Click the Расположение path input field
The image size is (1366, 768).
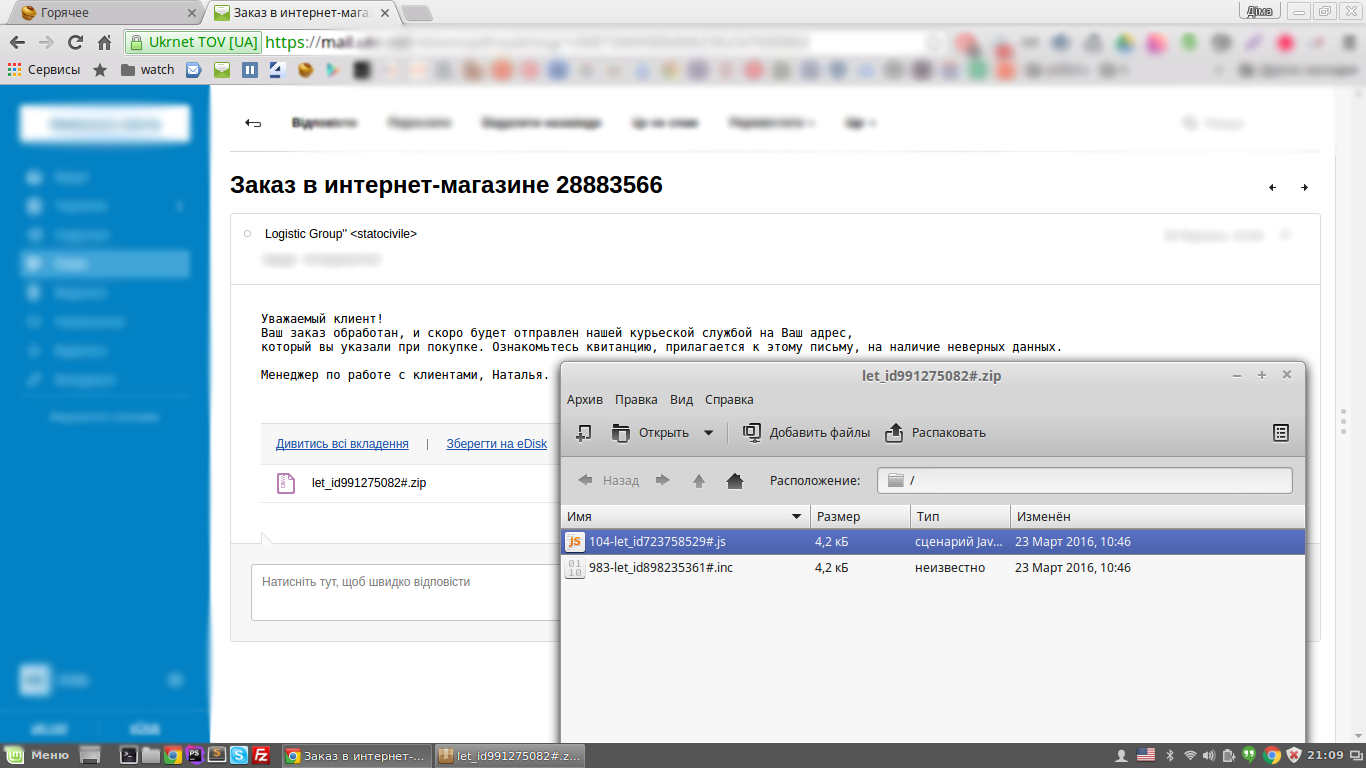(x=1085, y=481)
